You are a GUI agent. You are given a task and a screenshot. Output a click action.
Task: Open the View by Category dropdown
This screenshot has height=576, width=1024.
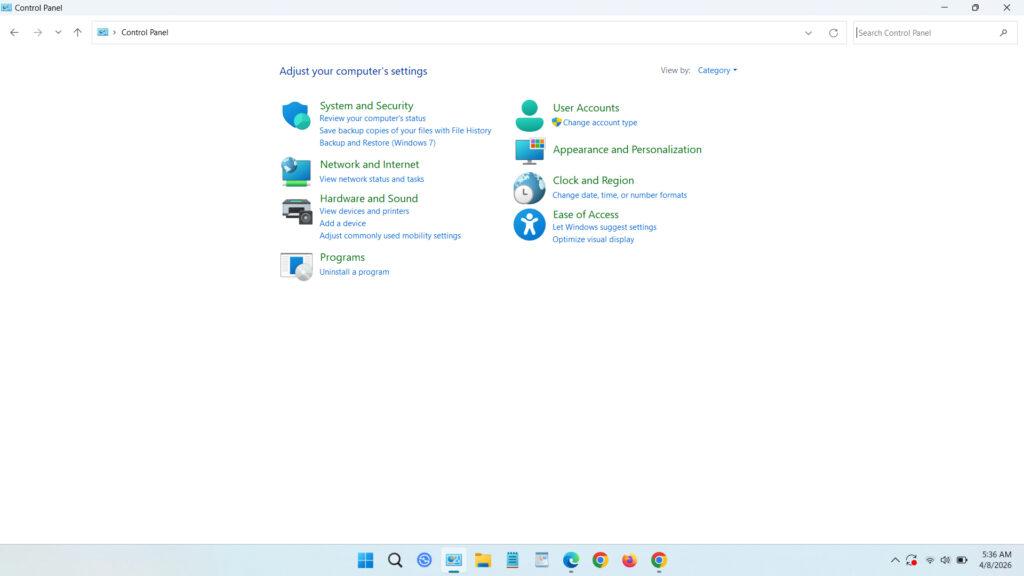tap(716, 70)
